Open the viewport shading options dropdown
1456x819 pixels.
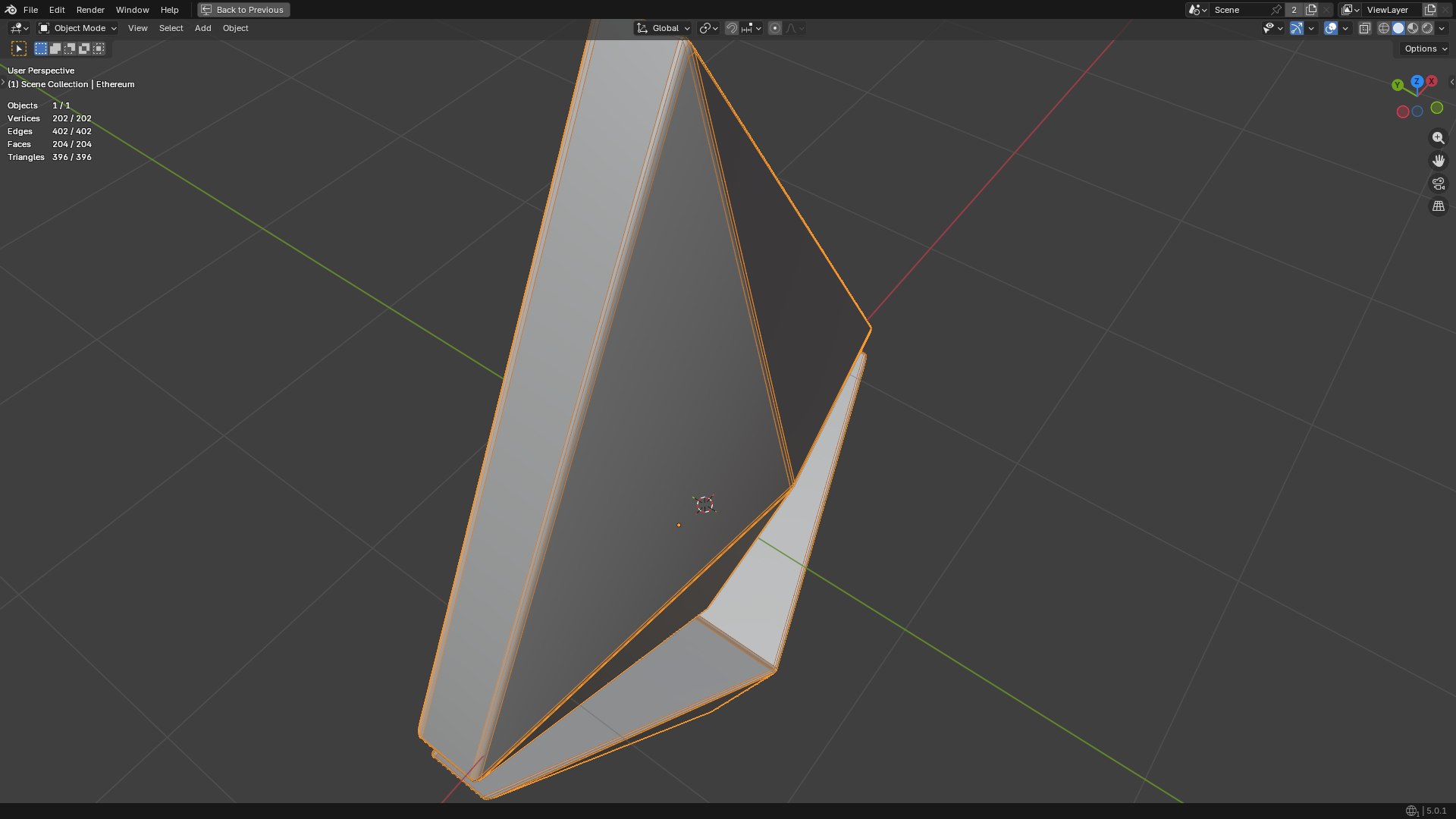[1442, 28]
